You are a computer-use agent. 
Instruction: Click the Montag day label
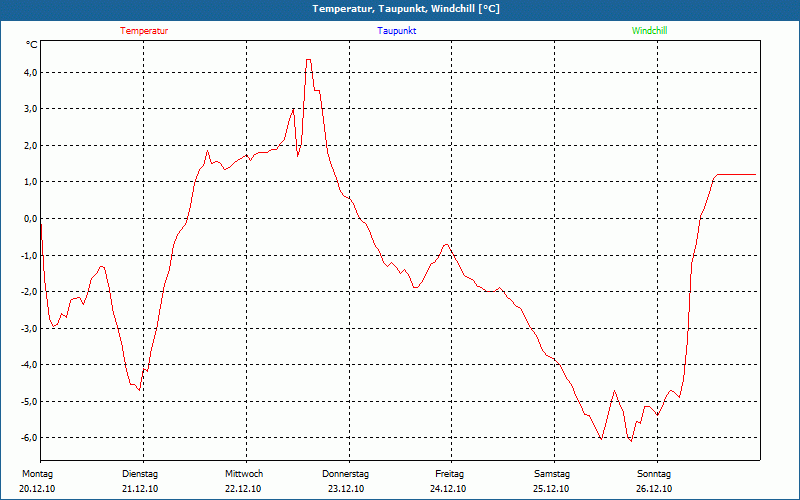(x=38, y=474)
